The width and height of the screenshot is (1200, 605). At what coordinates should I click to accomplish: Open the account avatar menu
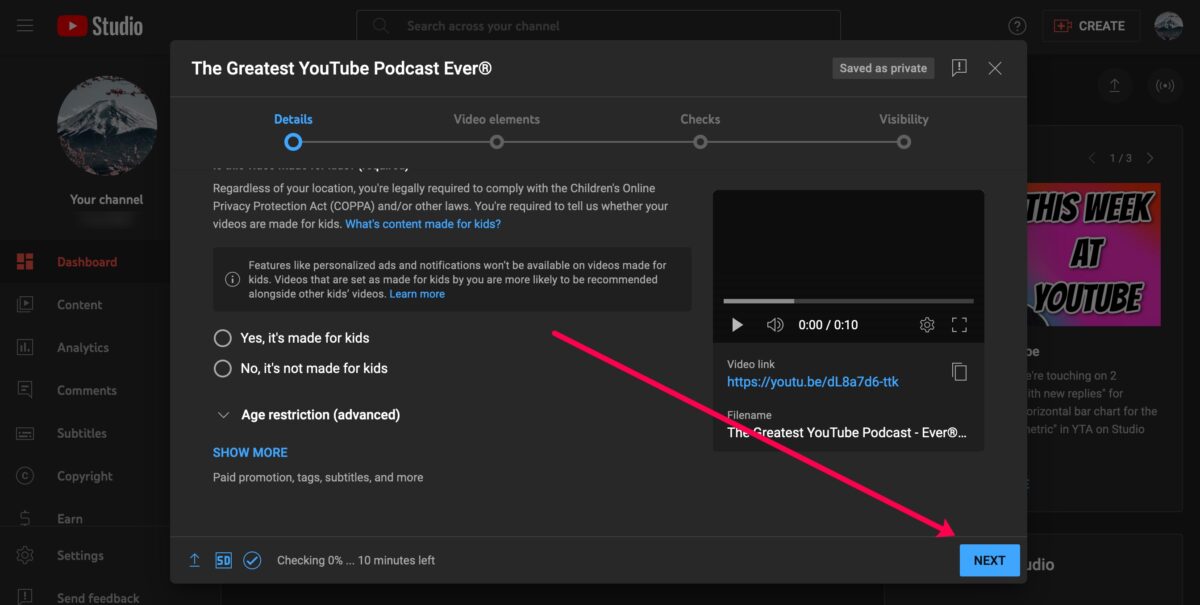(1168, 26)
